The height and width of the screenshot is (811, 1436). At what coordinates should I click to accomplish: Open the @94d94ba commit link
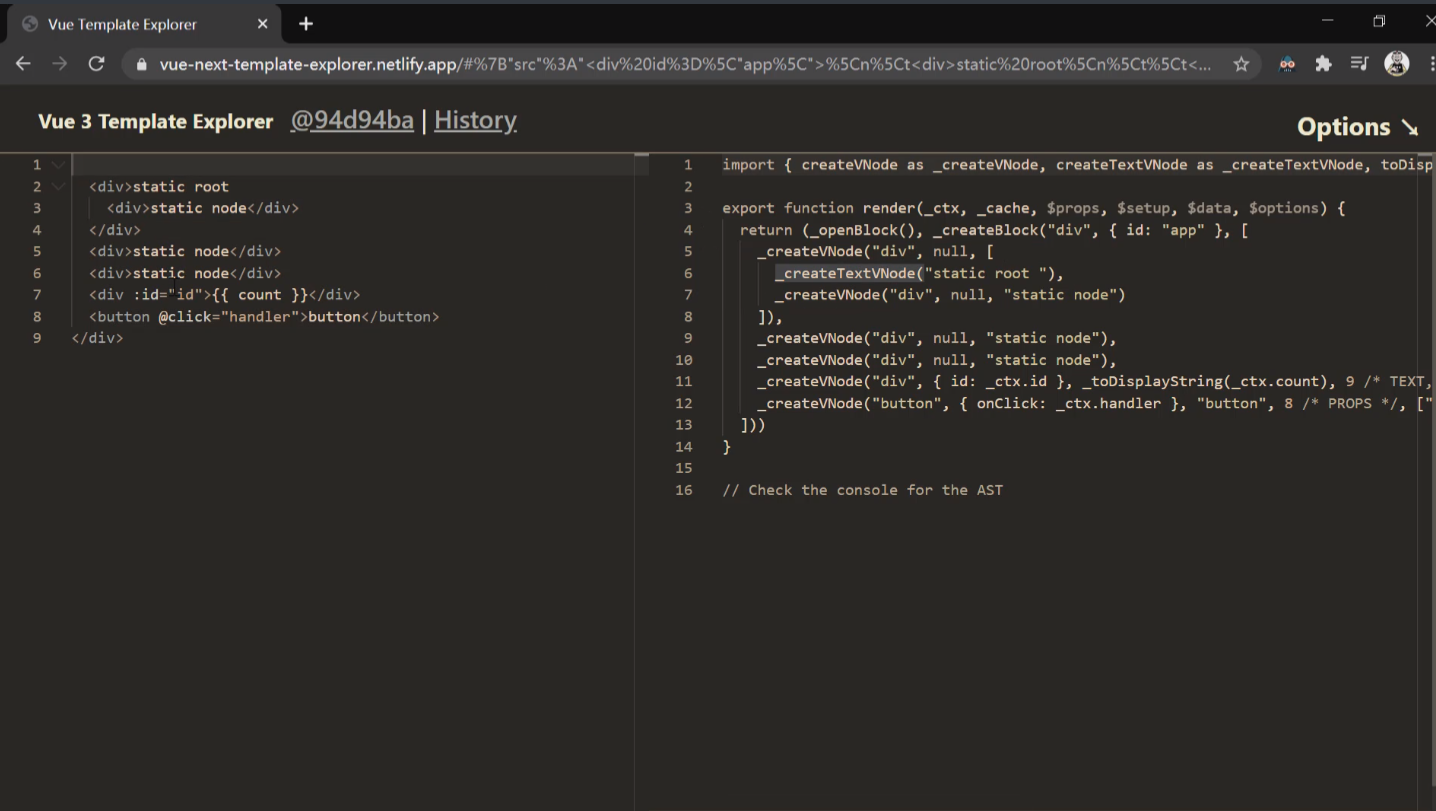pyautogui.click(x=352, y=120)
